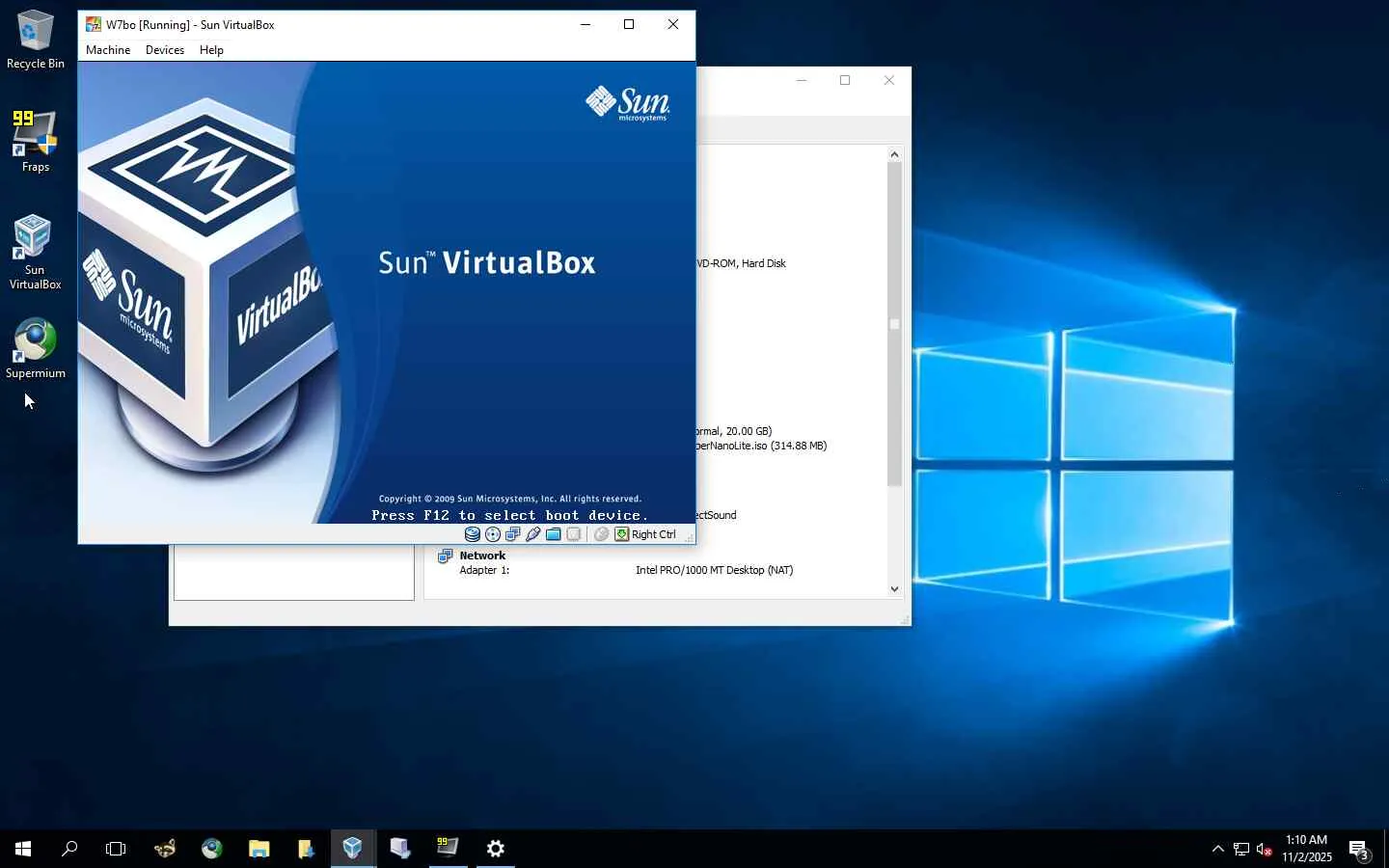Click the keyboard capture host key icon
Screen dimensions: 1389x868
click(x=622, y=534)
